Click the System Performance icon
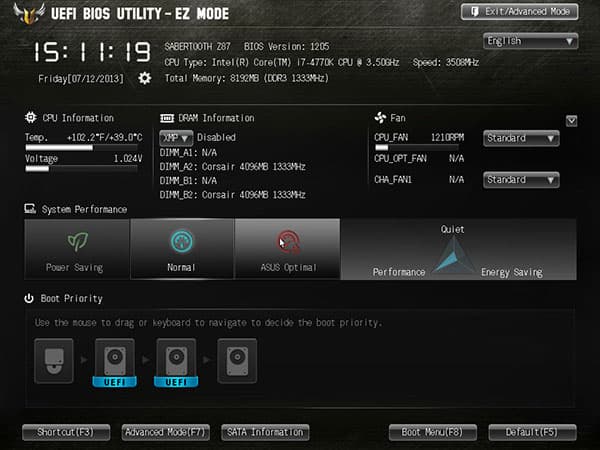This screenshot has width=600, height=450. (x=30, y=209)
